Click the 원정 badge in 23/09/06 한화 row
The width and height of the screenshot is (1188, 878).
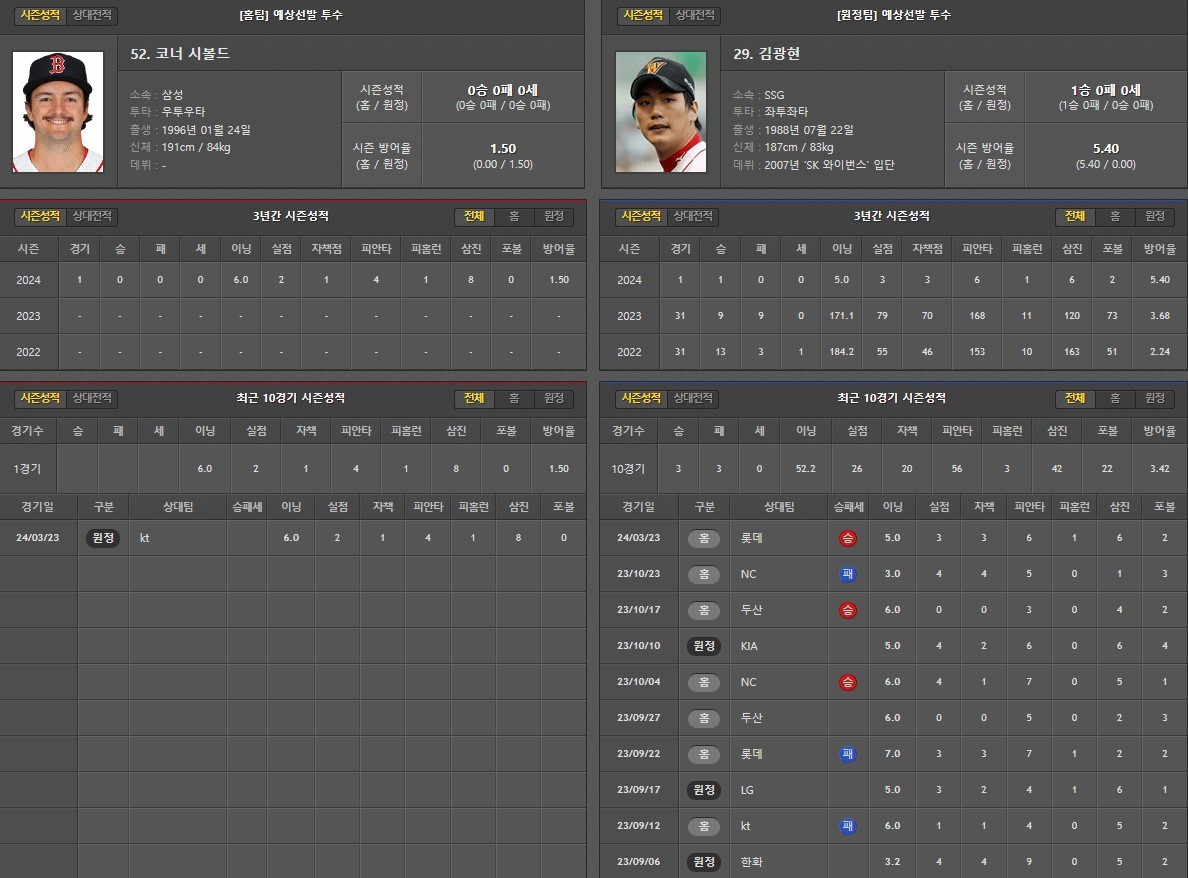pos(704,862)
